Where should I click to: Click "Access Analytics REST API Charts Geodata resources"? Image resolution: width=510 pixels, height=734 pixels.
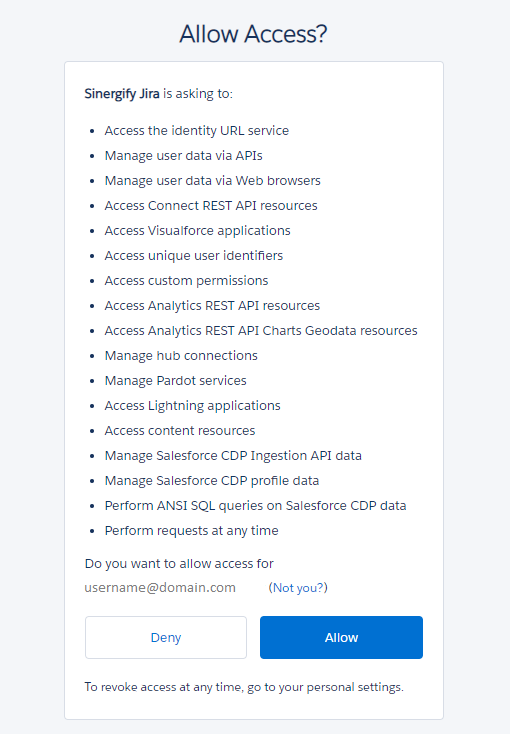(261, 330)
